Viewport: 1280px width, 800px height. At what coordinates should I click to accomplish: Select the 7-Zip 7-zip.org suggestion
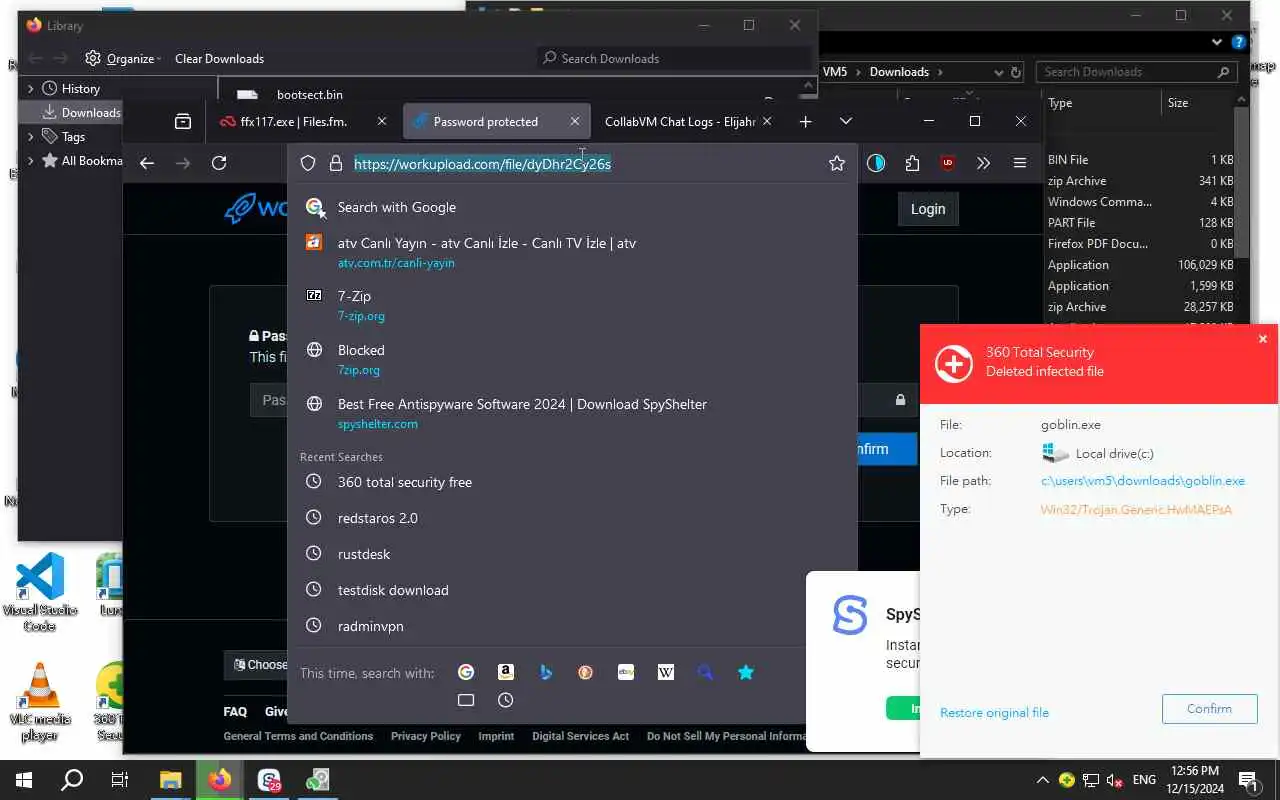[572, 305]
